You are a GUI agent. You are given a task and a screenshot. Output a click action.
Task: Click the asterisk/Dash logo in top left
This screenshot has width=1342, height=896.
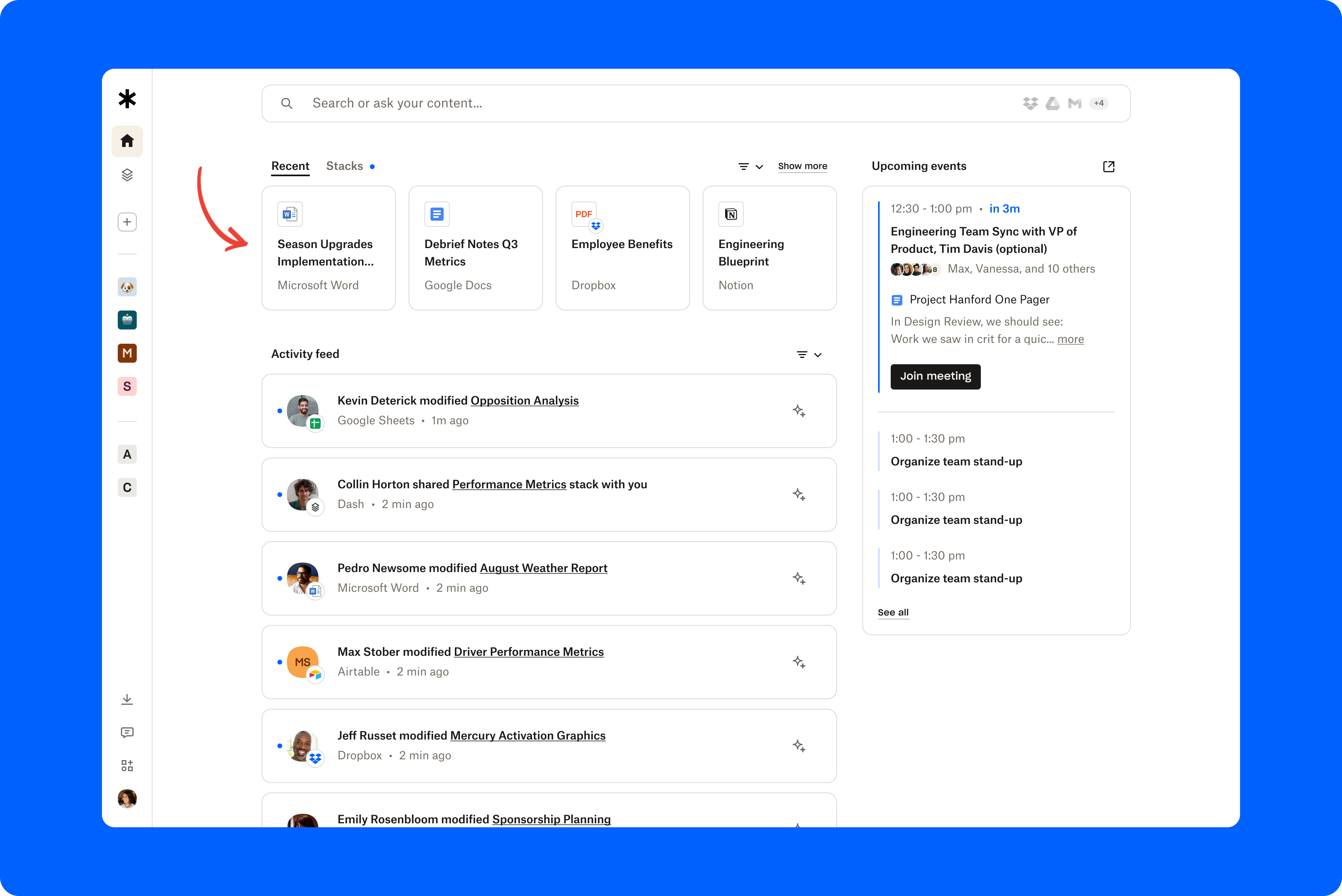tap(127, 99)
